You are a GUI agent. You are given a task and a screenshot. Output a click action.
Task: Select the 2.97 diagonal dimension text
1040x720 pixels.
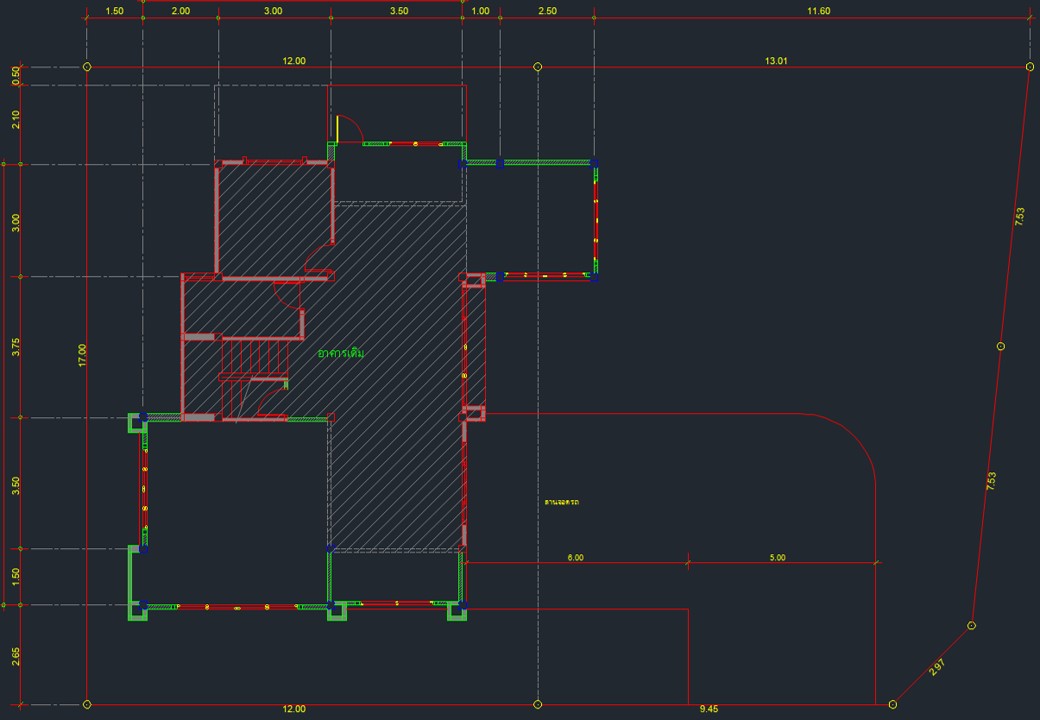(937, 667)
